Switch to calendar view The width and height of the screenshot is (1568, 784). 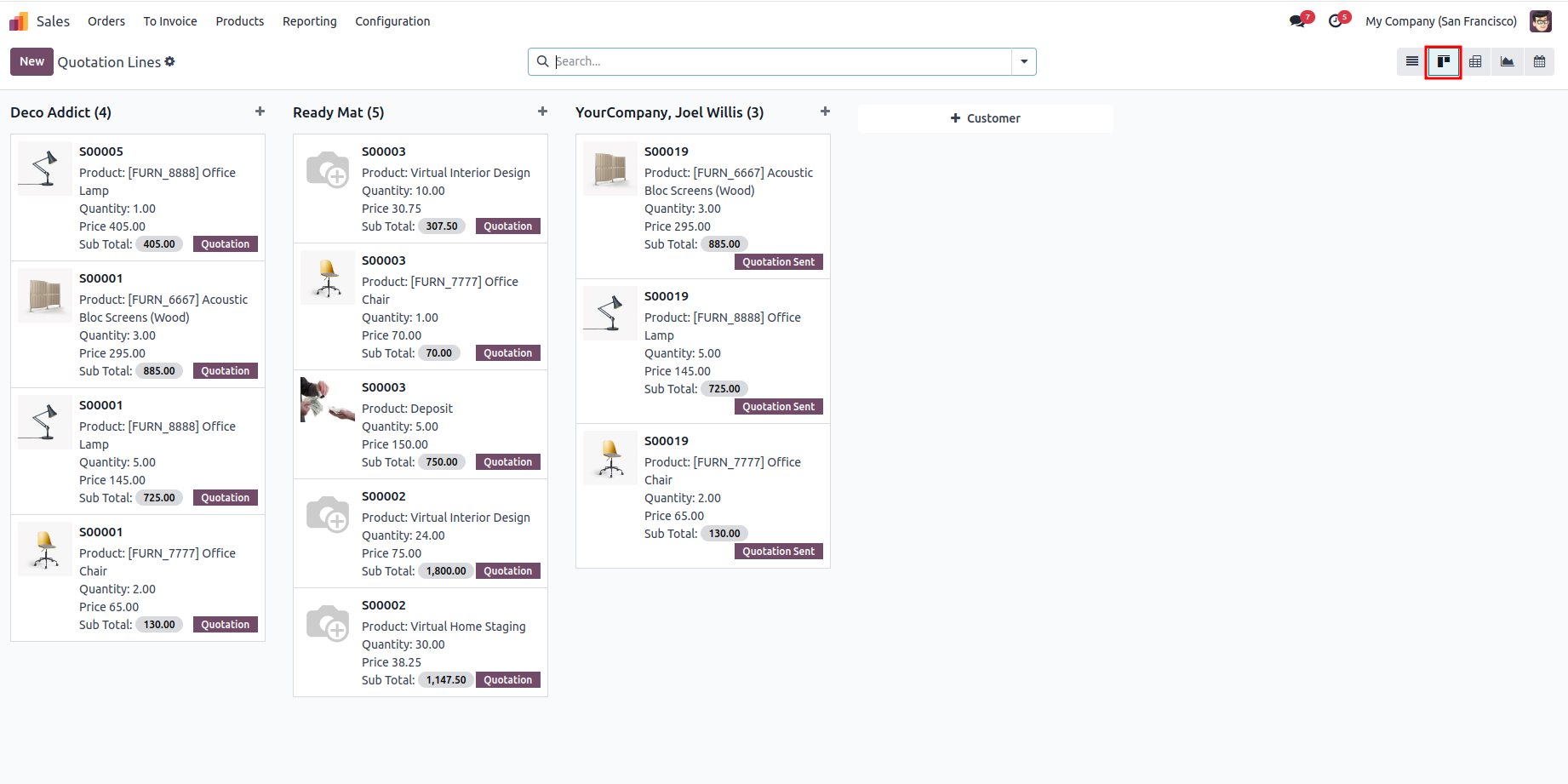click(x=1539, y=61)
